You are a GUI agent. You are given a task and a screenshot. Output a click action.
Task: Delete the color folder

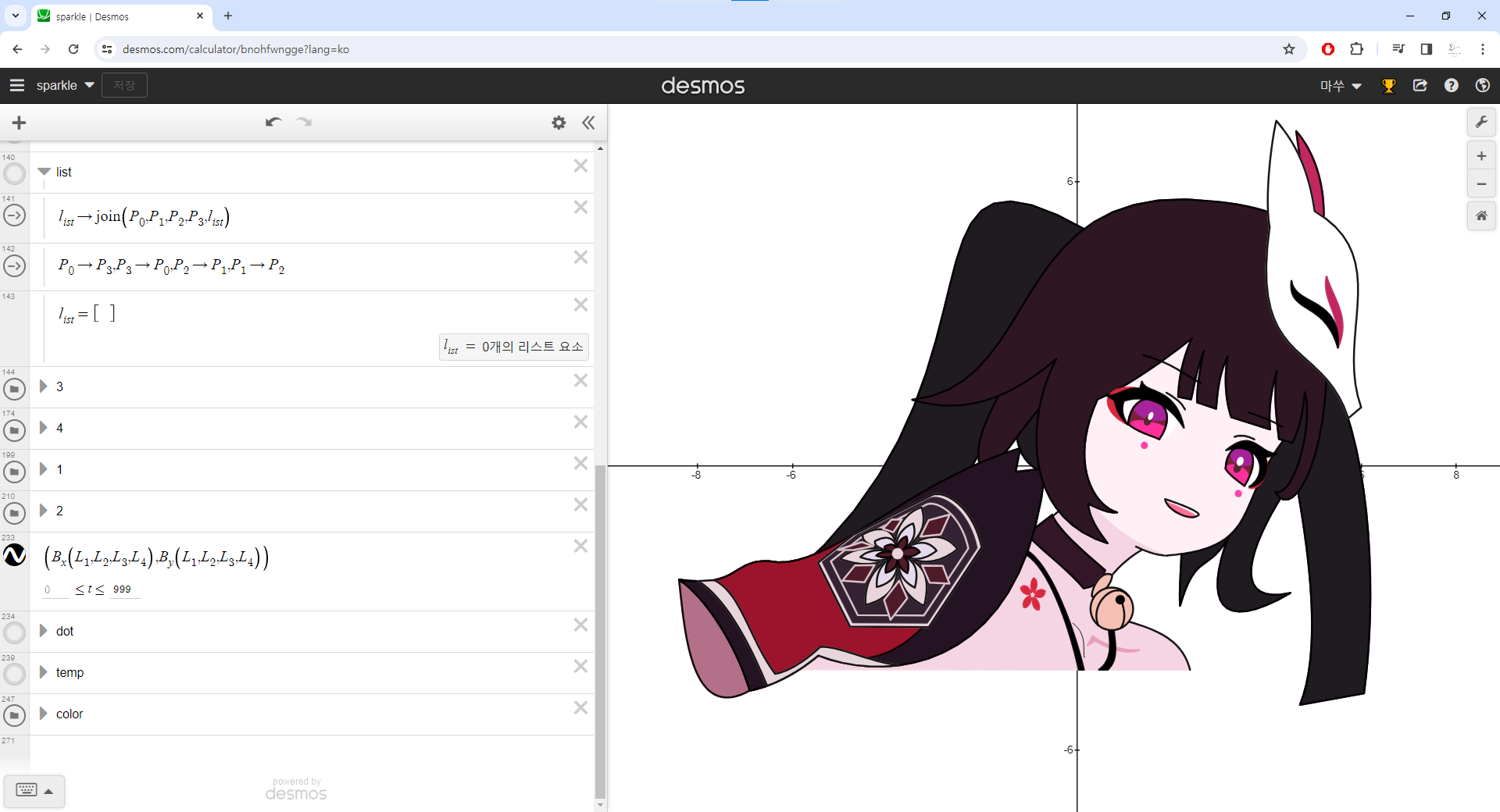pyautogui.click(x=580, y=707)
